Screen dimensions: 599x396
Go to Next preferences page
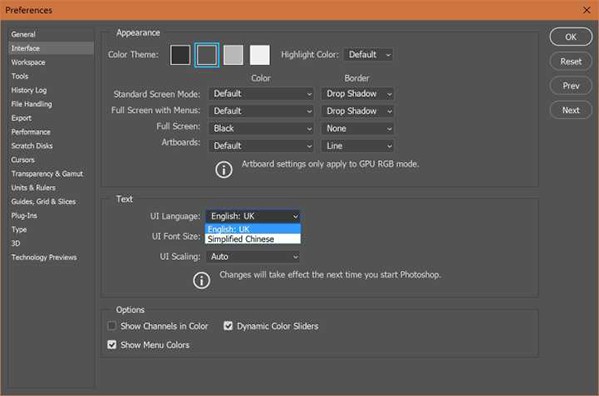click(x=571, y=110)
